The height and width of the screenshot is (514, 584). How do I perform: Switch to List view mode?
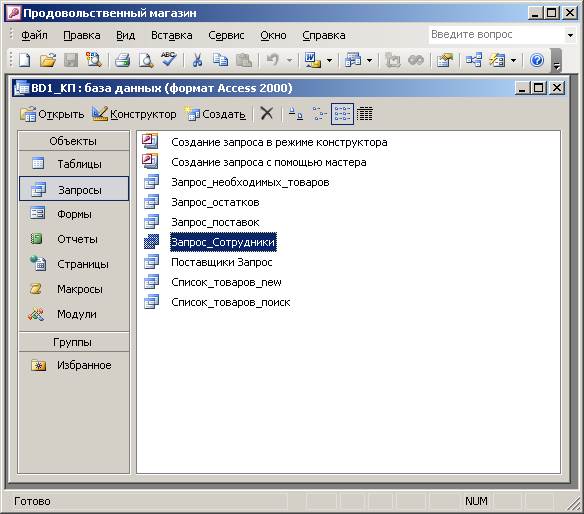click(x=342, y=114)
